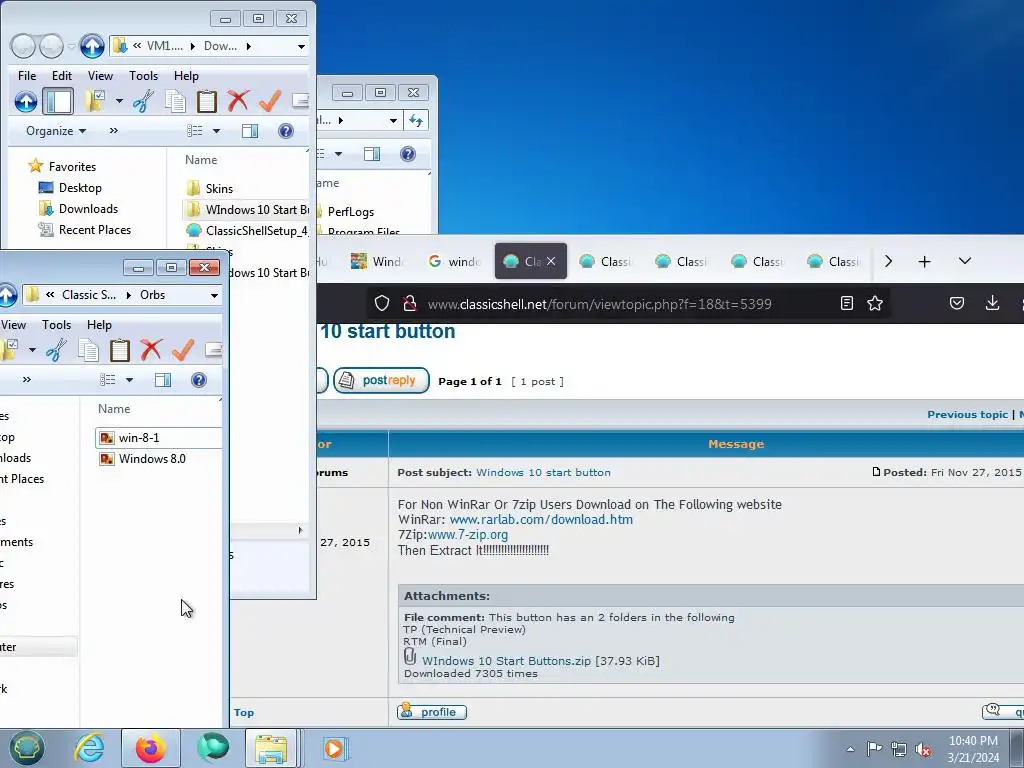Click the Cut scissors icon in Orbs window

click(x=56, y=350)
